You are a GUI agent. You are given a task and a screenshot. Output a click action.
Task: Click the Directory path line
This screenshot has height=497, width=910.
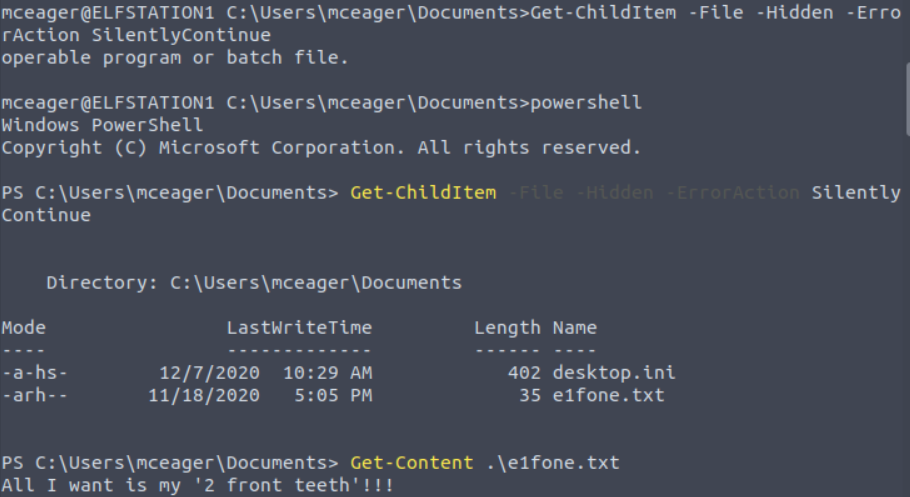(254, 283)
